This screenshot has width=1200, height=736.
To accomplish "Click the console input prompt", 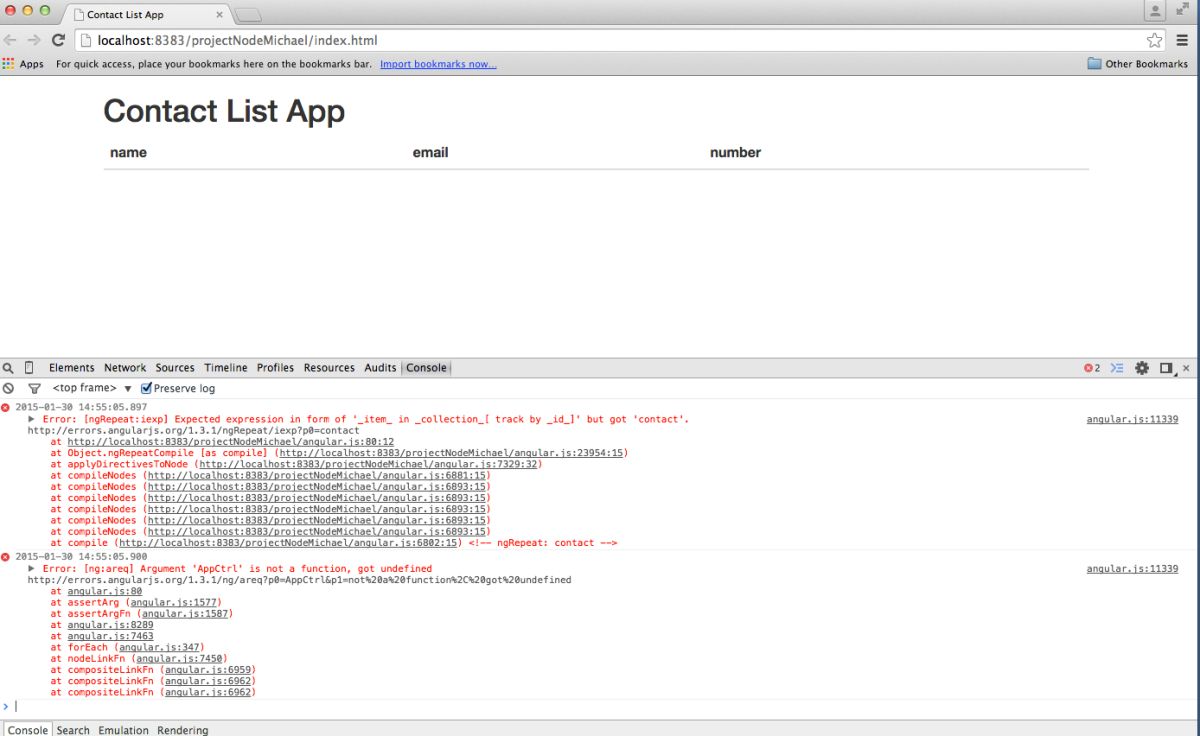I will coord(600,706).
